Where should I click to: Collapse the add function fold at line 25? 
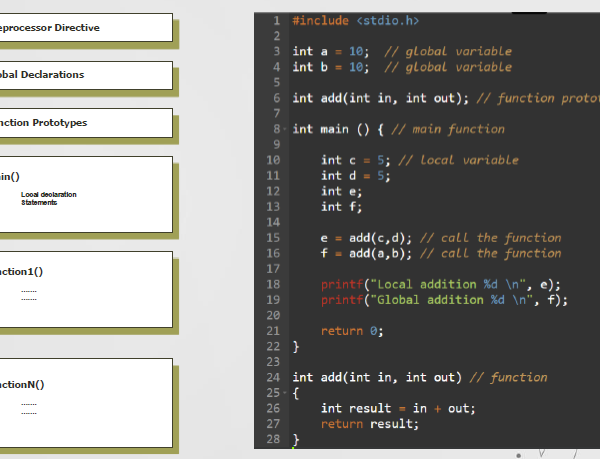[x=286, y=393]
